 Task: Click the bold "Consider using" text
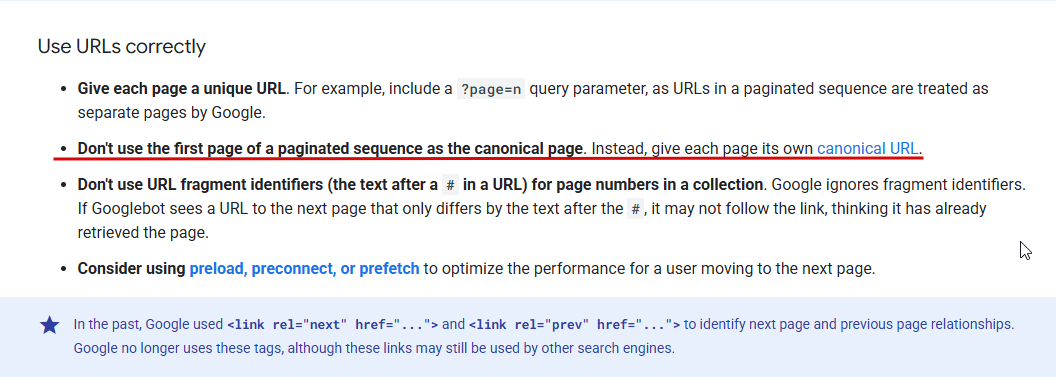[131, 269]
